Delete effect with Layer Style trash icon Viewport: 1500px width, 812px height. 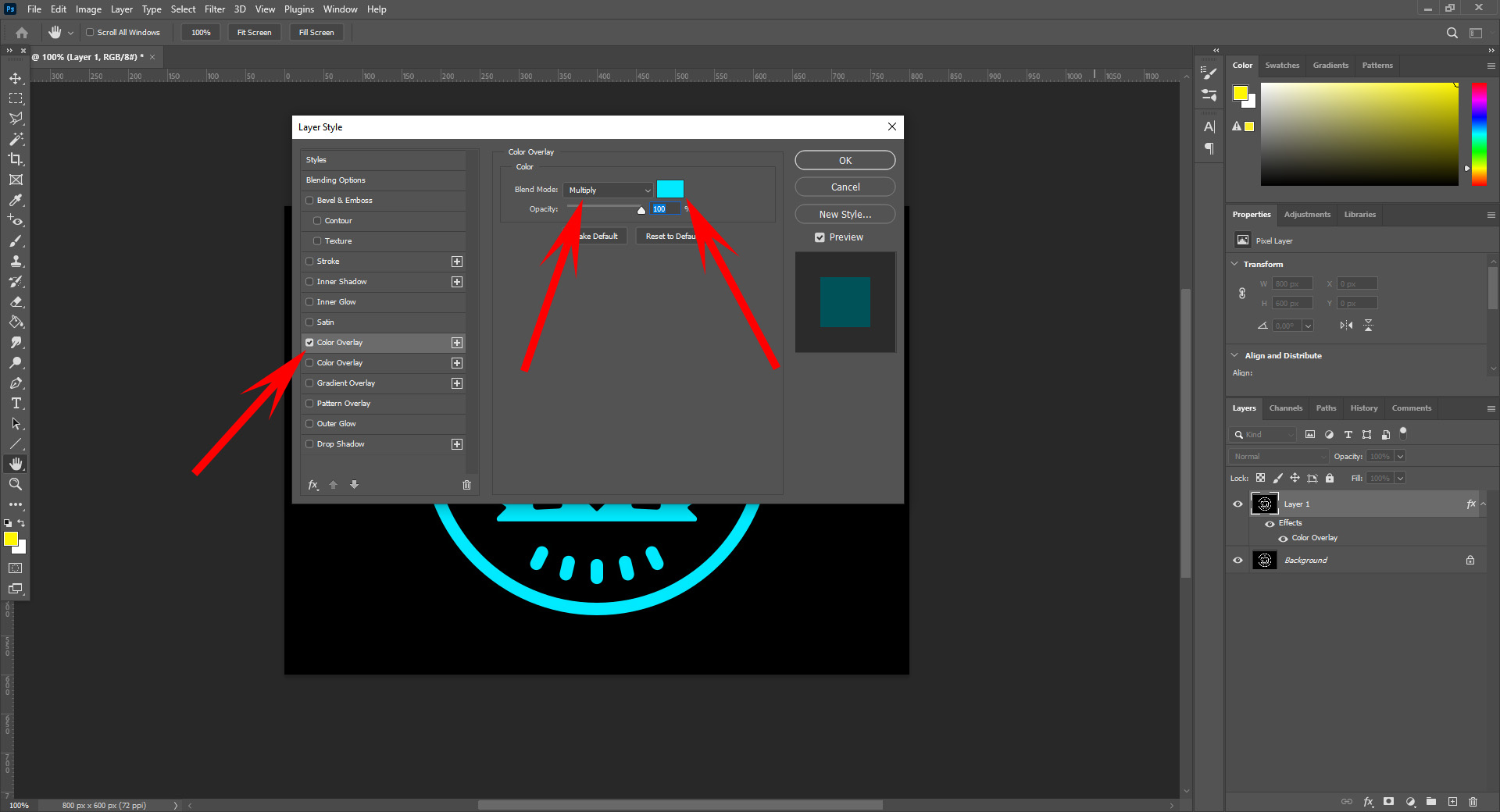[466, 485]
